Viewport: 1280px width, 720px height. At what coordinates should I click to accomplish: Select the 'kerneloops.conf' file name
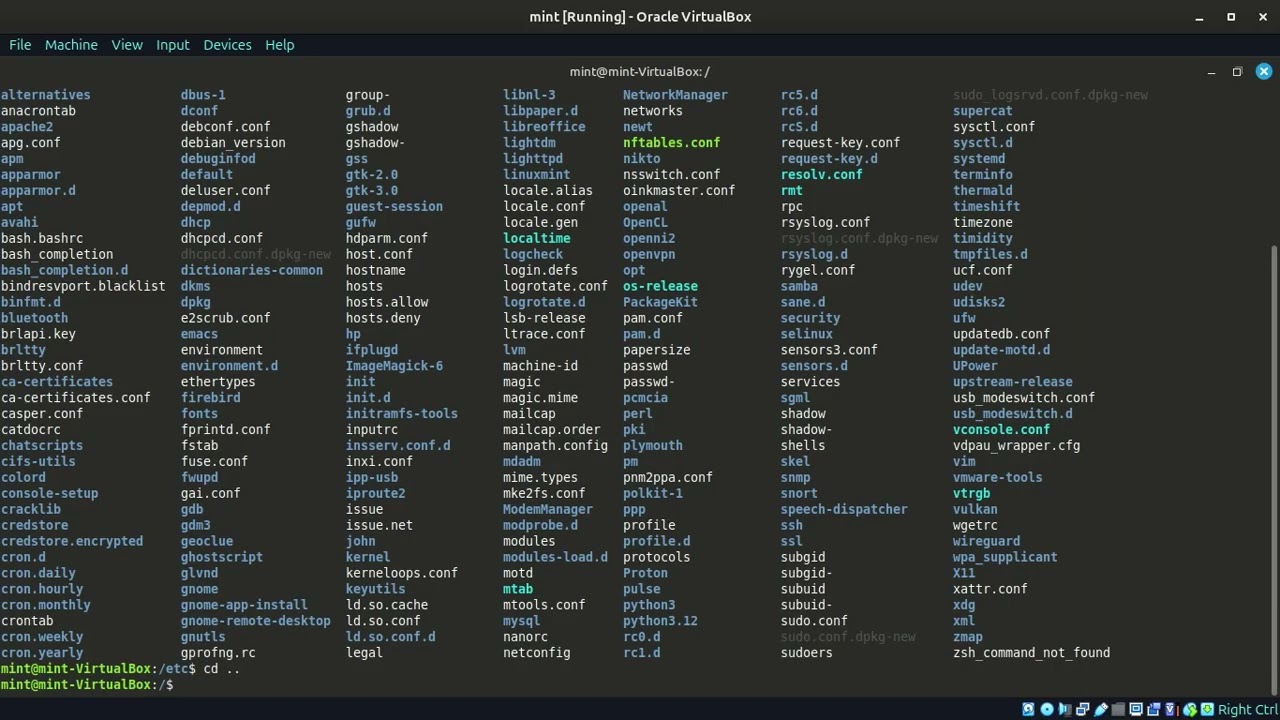402,573
